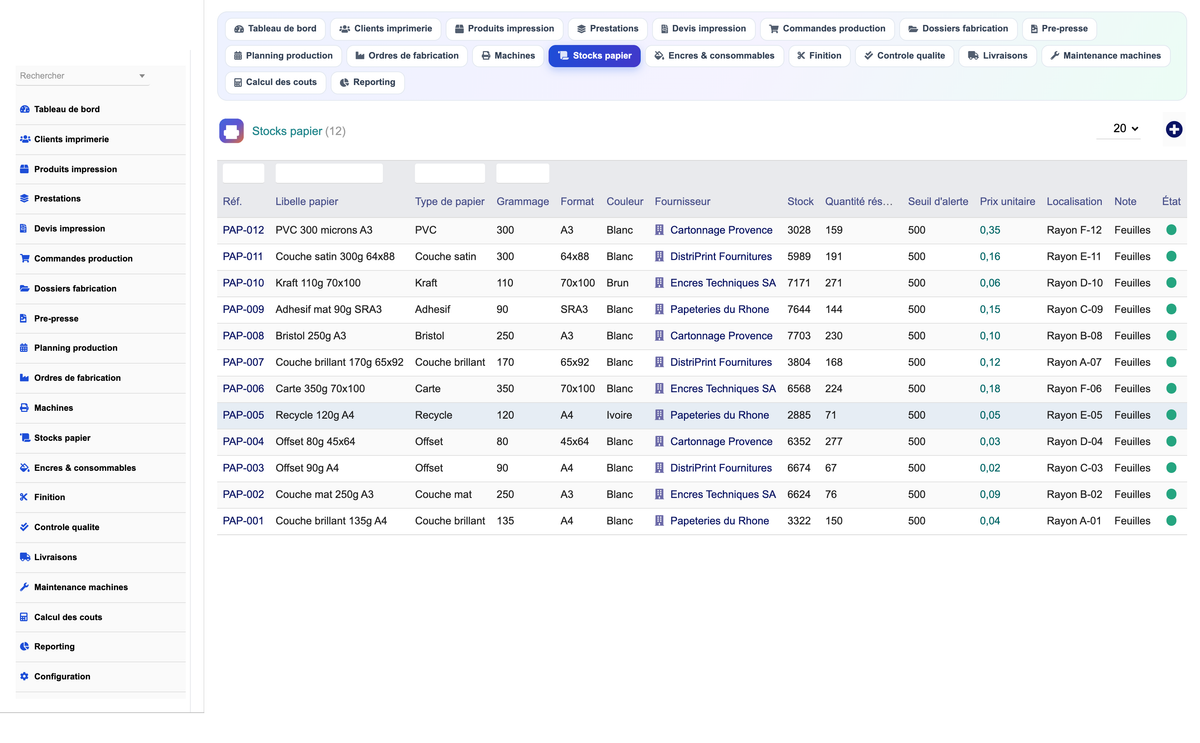
Task: Click sidebar Encres & consommables icon
Action: point(25,467)
